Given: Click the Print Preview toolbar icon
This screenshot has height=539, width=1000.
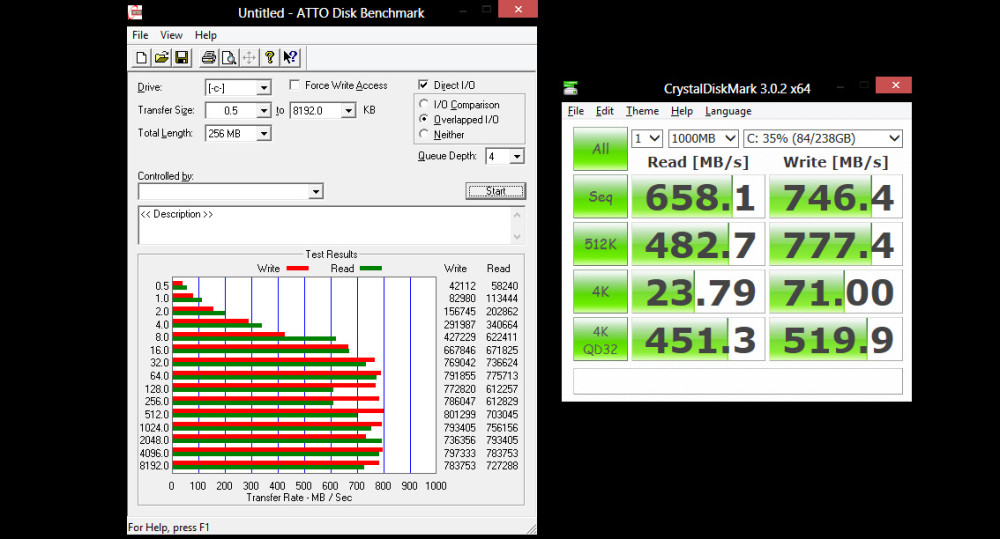Looking at the screenshot, I should click(x=228, y=58).
